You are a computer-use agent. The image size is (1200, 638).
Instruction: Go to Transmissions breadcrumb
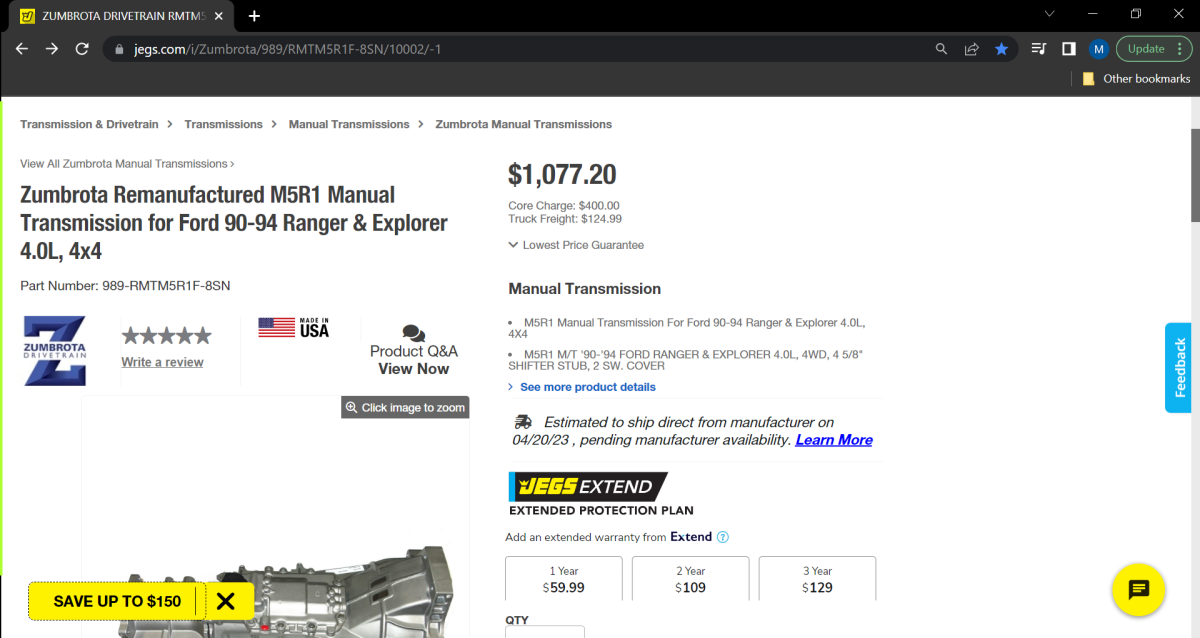click(x=223, y=124)
